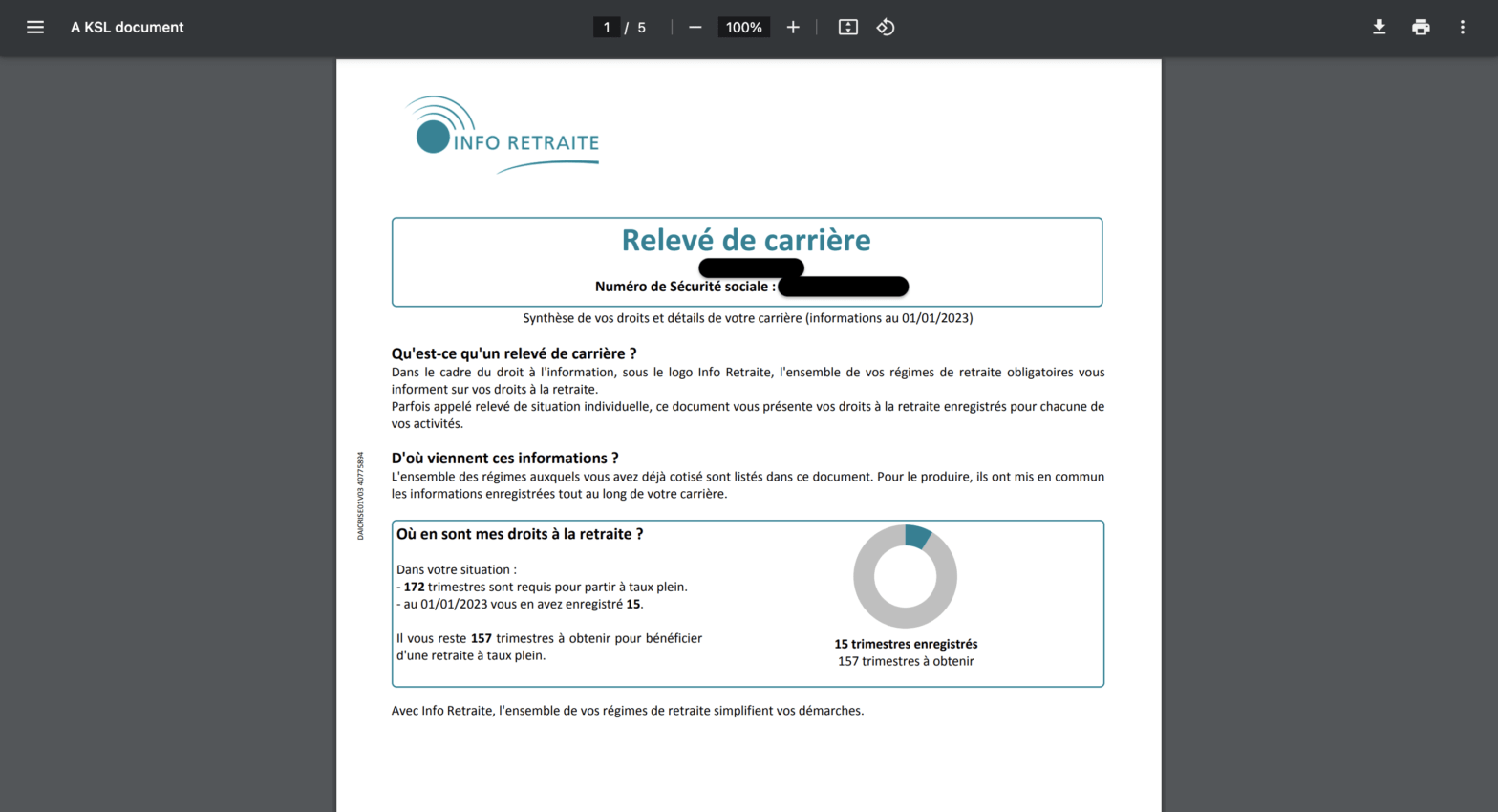Click the 'Synthèse de vos droits' subtitle line
This screenshot has height=812, width=1498.
click(x=748, y=318)
